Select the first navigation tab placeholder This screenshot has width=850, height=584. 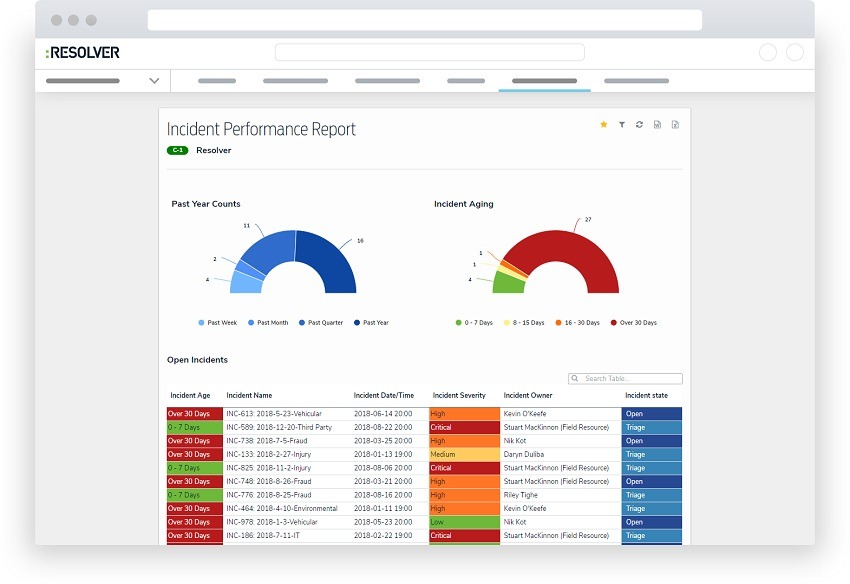217,81
